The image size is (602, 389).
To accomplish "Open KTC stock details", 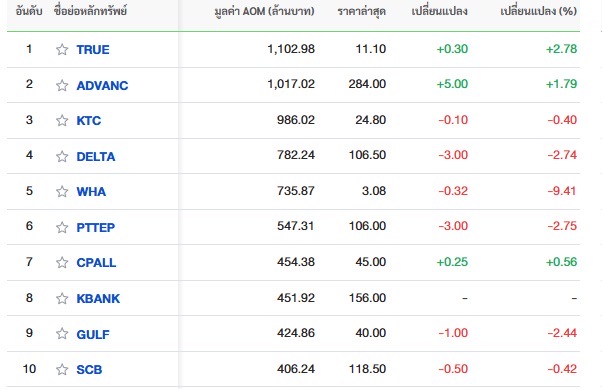I will tap(89, 121).
